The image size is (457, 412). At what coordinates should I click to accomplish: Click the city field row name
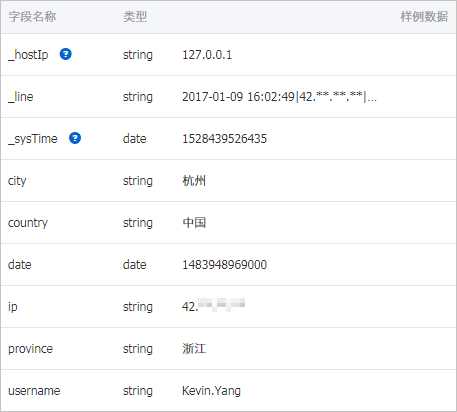17,181
